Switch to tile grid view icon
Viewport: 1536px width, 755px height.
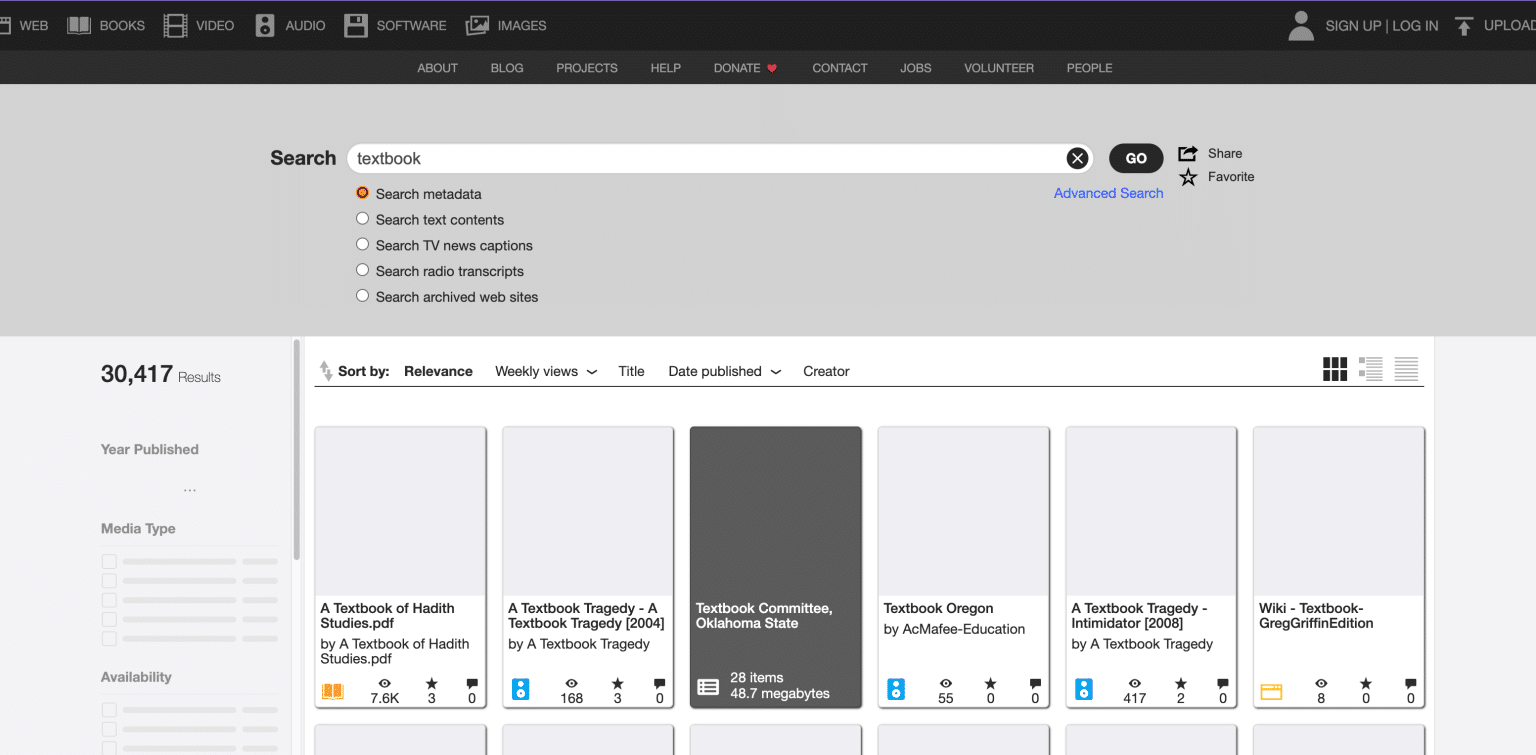click(1334, 370)
